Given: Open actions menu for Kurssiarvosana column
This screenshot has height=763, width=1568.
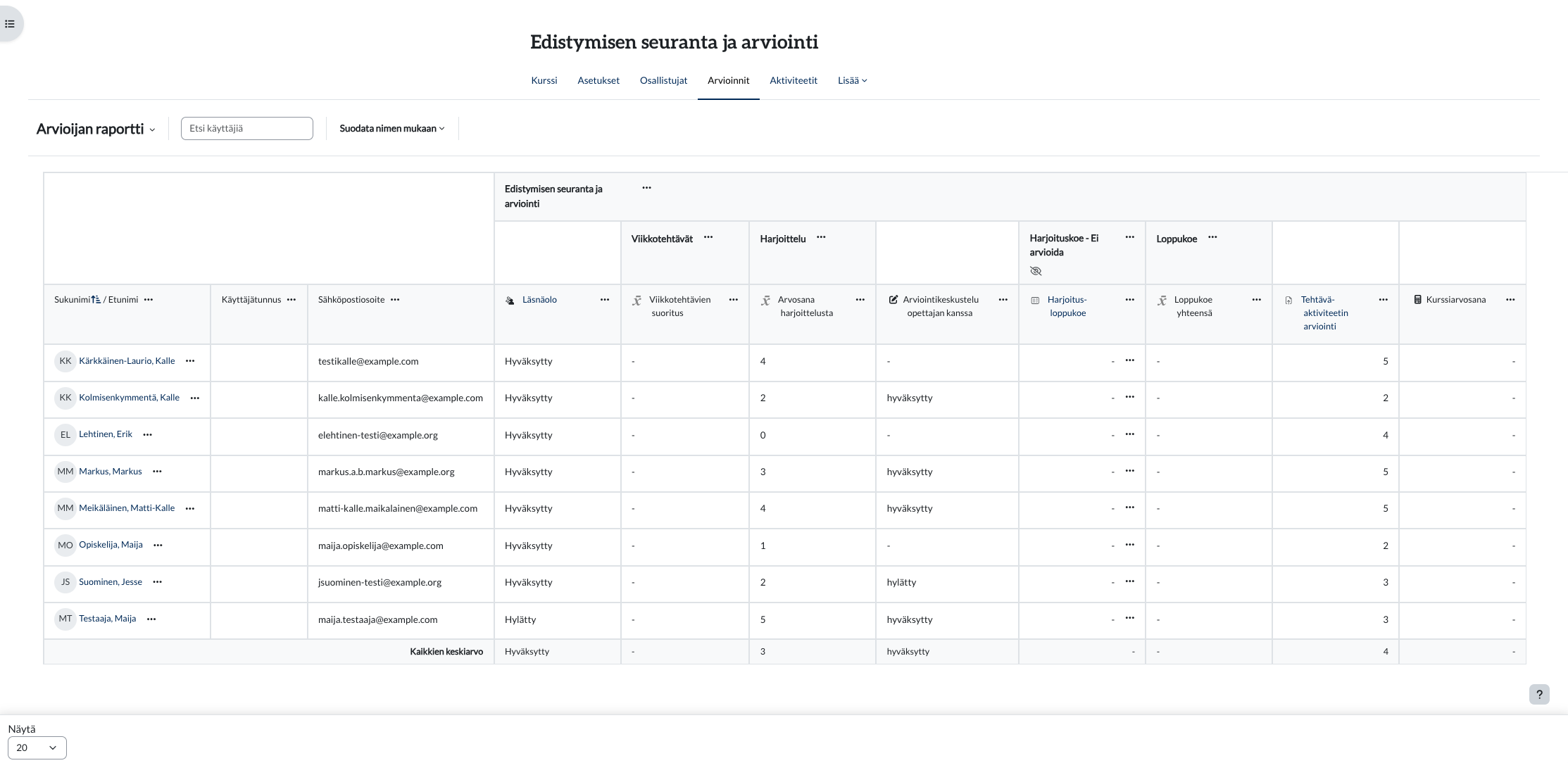Looking at the screenshot, I should (x=1510, y=300).
